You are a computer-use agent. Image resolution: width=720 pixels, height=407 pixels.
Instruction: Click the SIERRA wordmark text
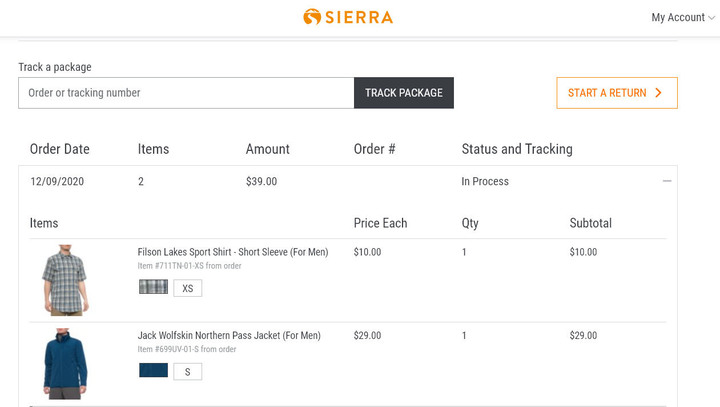click(x=359, y=17)
